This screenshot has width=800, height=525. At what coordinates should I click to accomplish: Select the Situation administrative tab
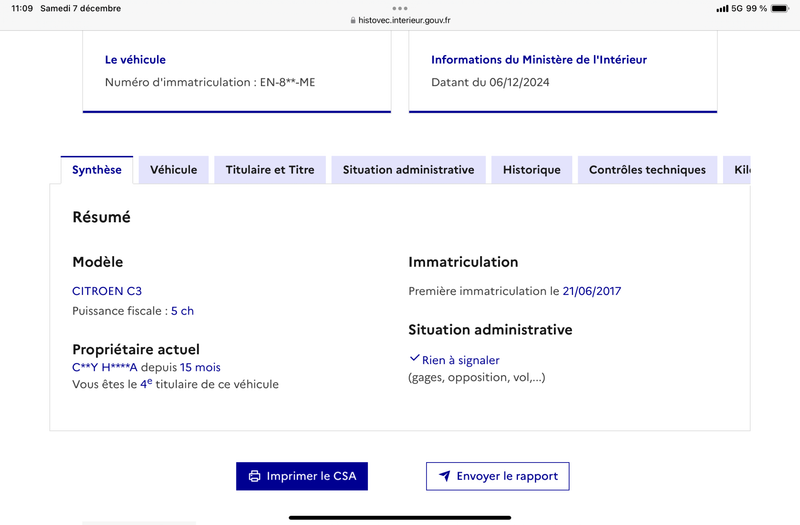408,170
